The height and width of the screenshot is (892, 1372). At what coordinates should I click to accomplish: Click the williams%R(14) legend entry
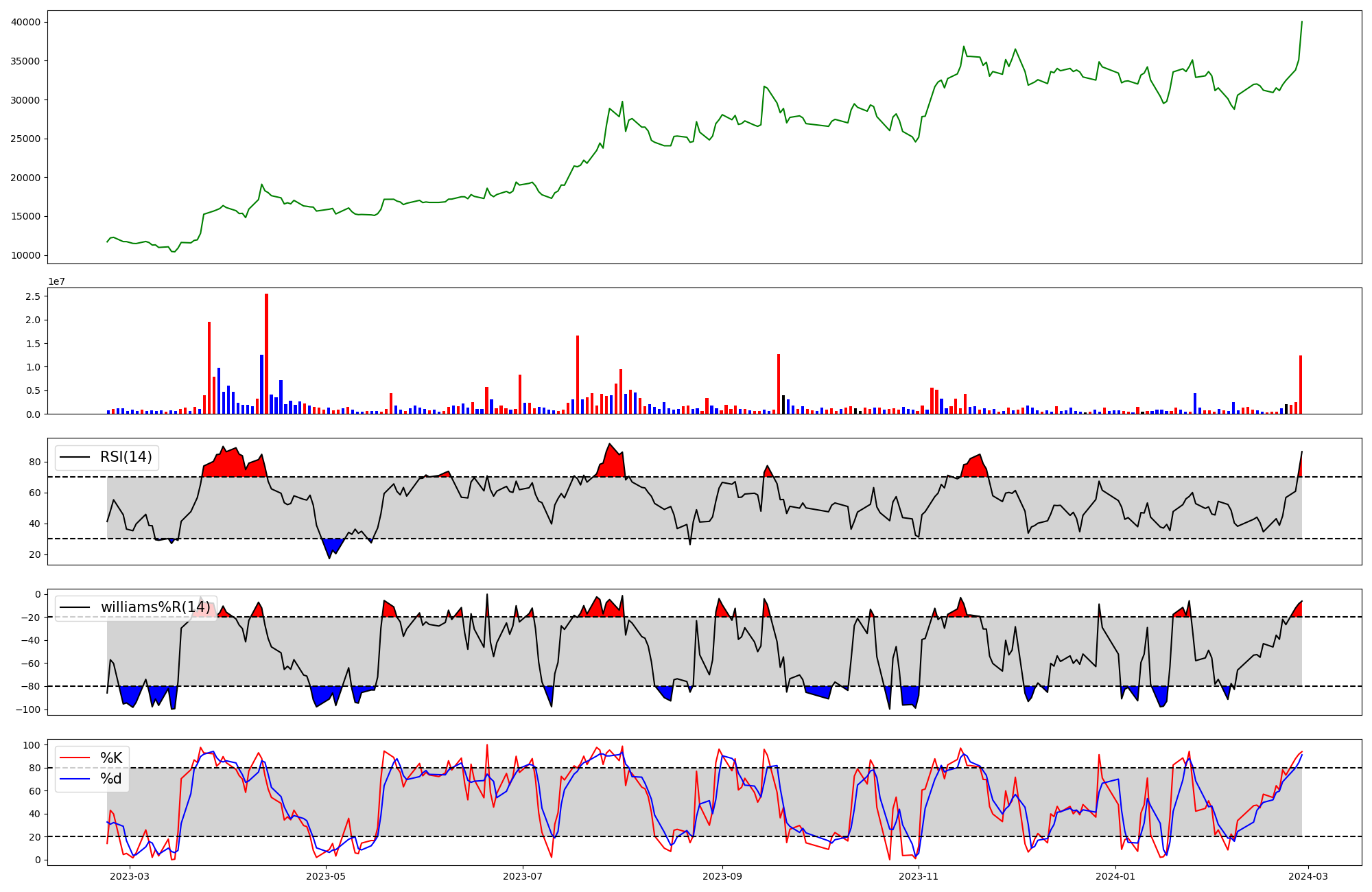[x=155, y=607]
